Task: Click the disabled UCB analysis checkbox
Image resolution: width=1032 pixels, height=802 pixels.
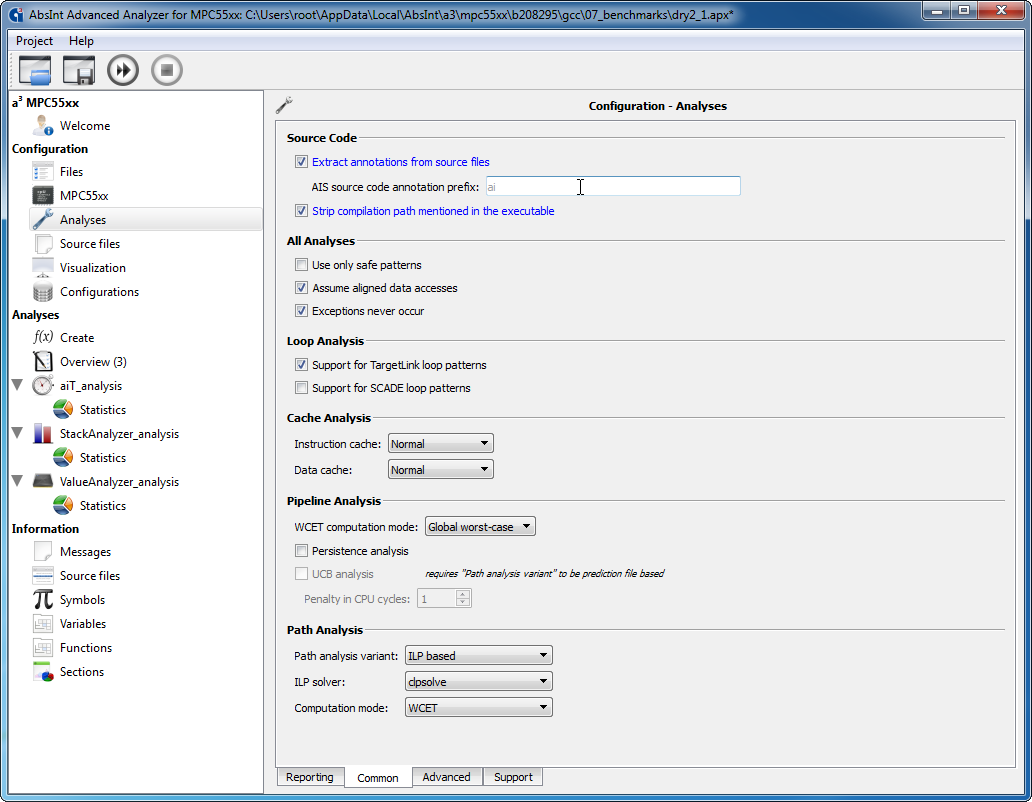Action: point(301,574)
